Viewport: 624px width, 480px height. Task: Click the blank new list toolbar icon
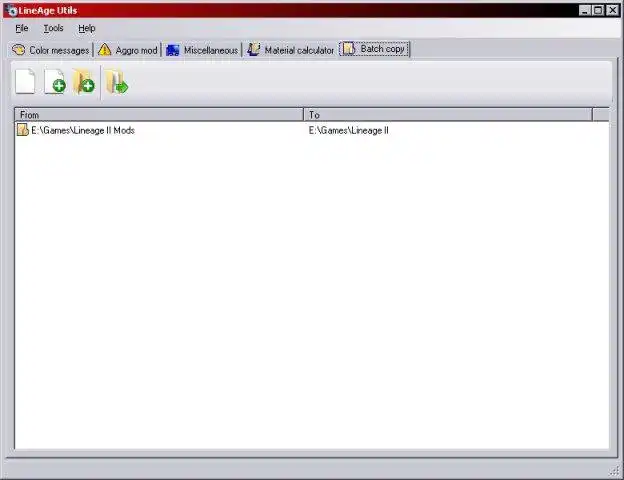coord(25,82)
